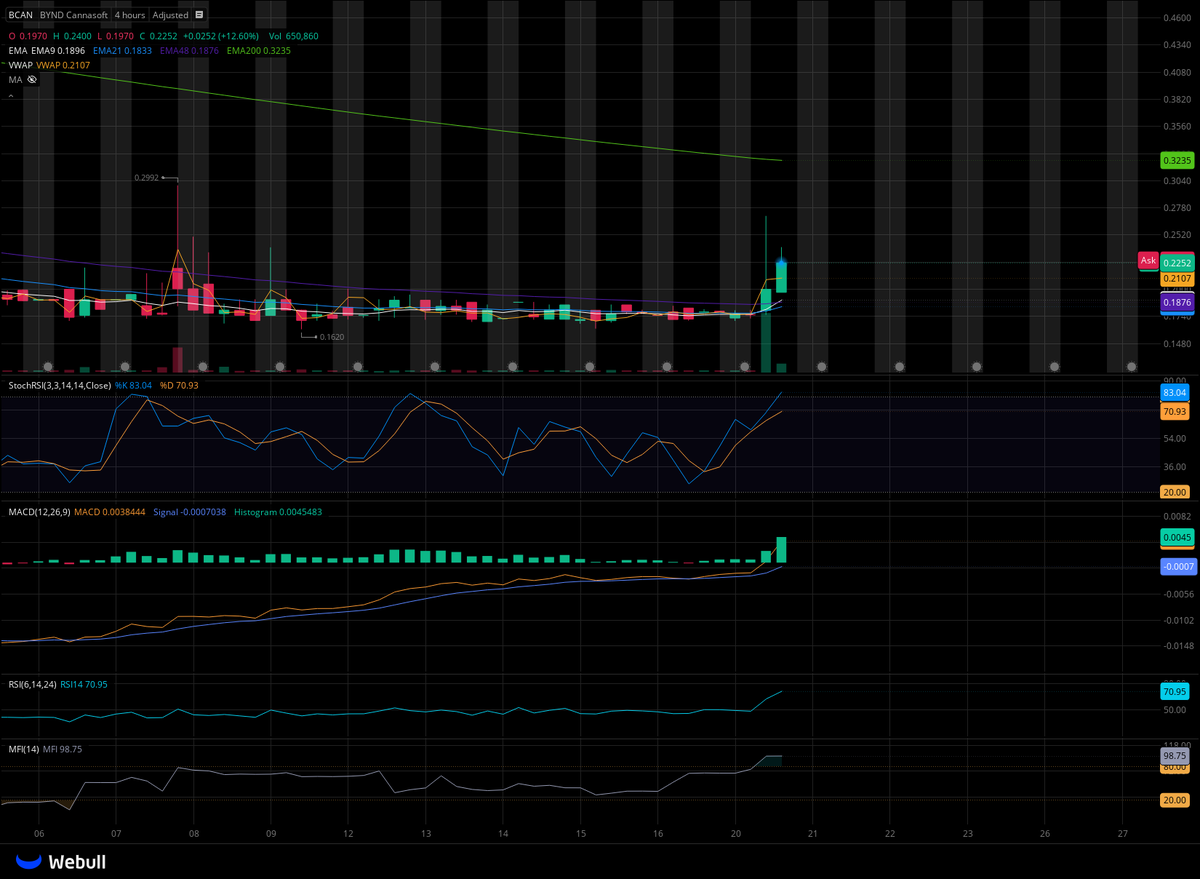
Task: Toggle the hidden MA indicator eye icon
Action: click(32, 79)
